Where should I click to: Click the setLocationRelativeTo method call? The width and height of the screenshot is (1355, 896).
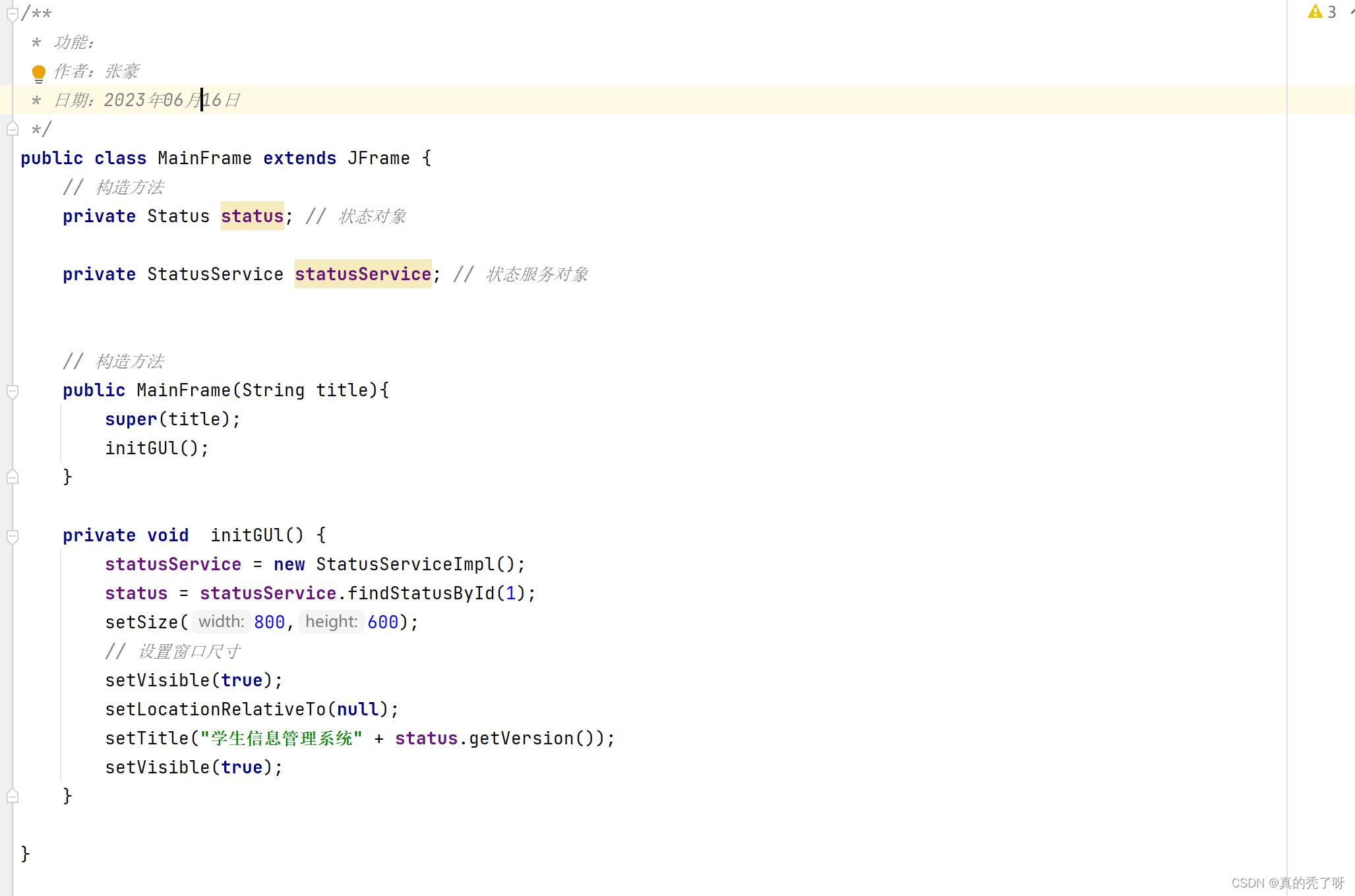(x=216, y=709)
